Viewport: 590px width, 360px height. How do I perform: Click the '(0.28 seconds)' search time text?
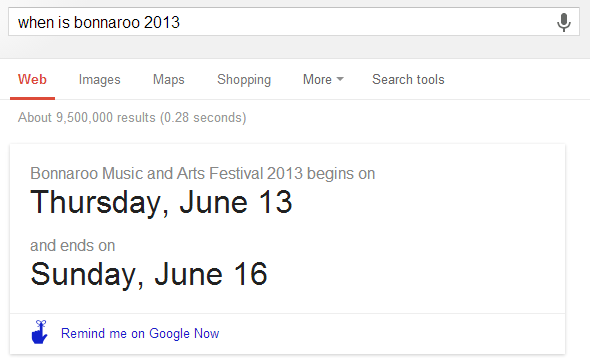203,117
